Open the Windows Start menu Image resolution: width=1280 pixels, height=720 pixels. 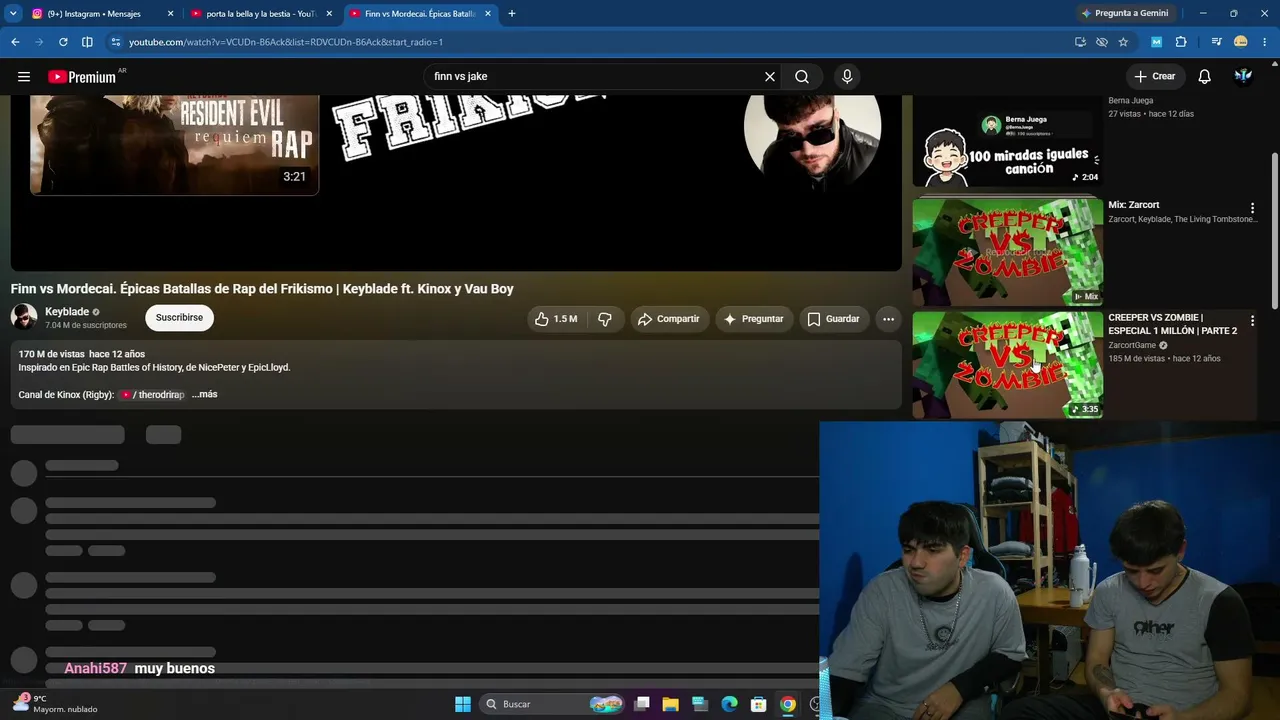[463, 704]
